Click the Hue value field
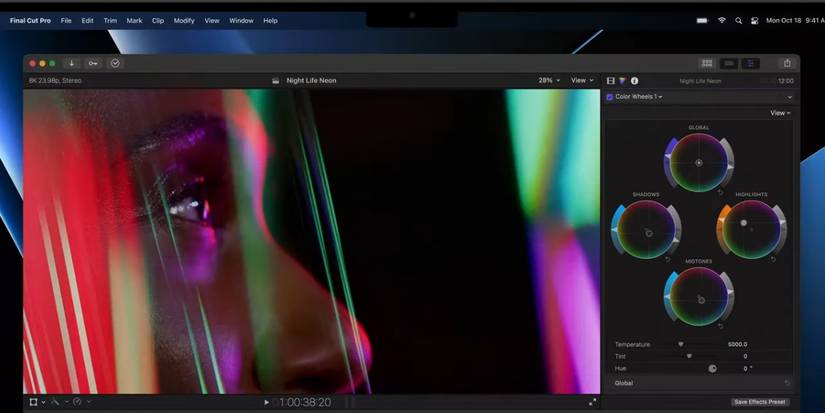The image size is (825, 413). (x=746, y=368)
